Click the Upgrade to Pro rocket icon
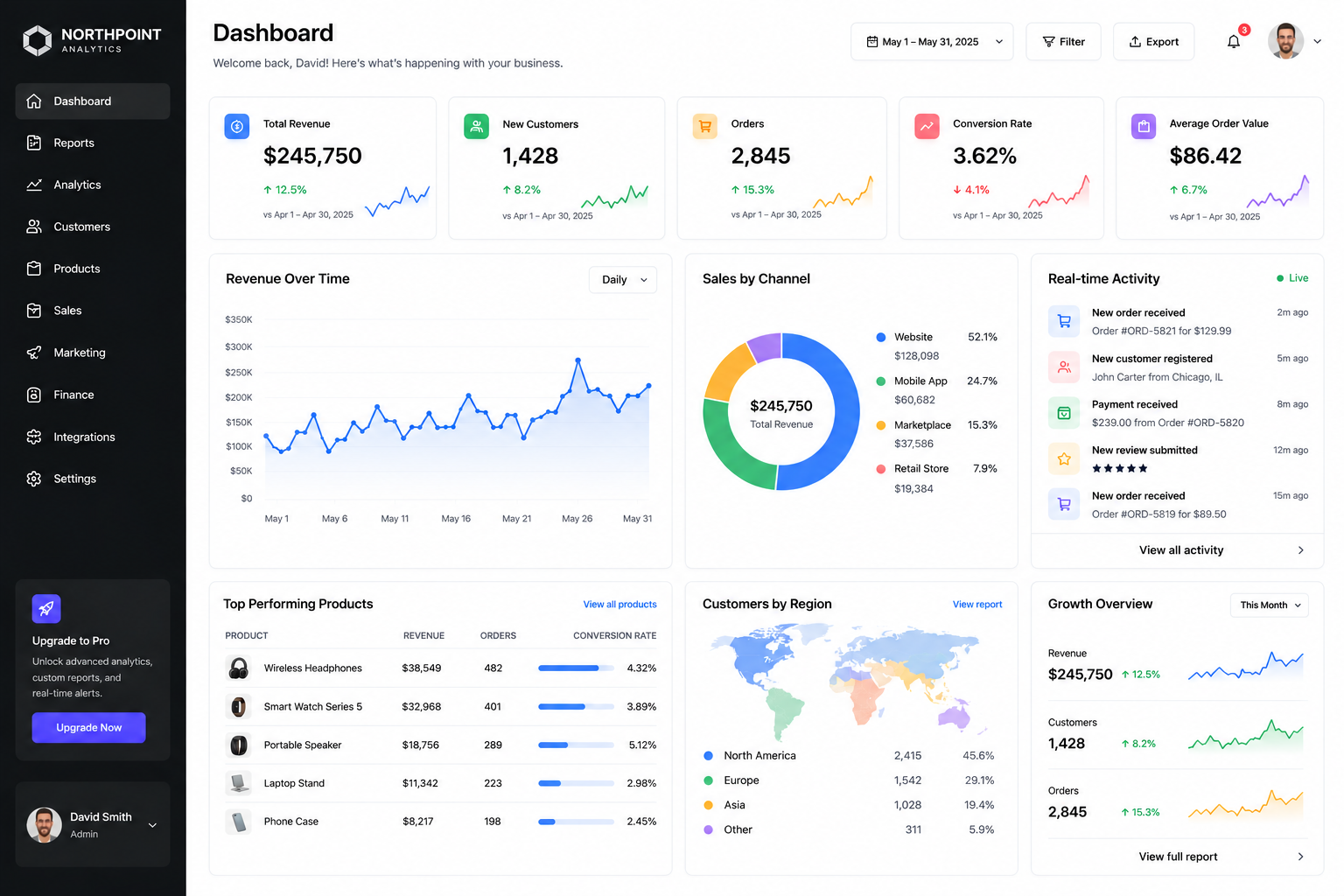This screenshot has width=1344, height=896. tap(46, 608)
